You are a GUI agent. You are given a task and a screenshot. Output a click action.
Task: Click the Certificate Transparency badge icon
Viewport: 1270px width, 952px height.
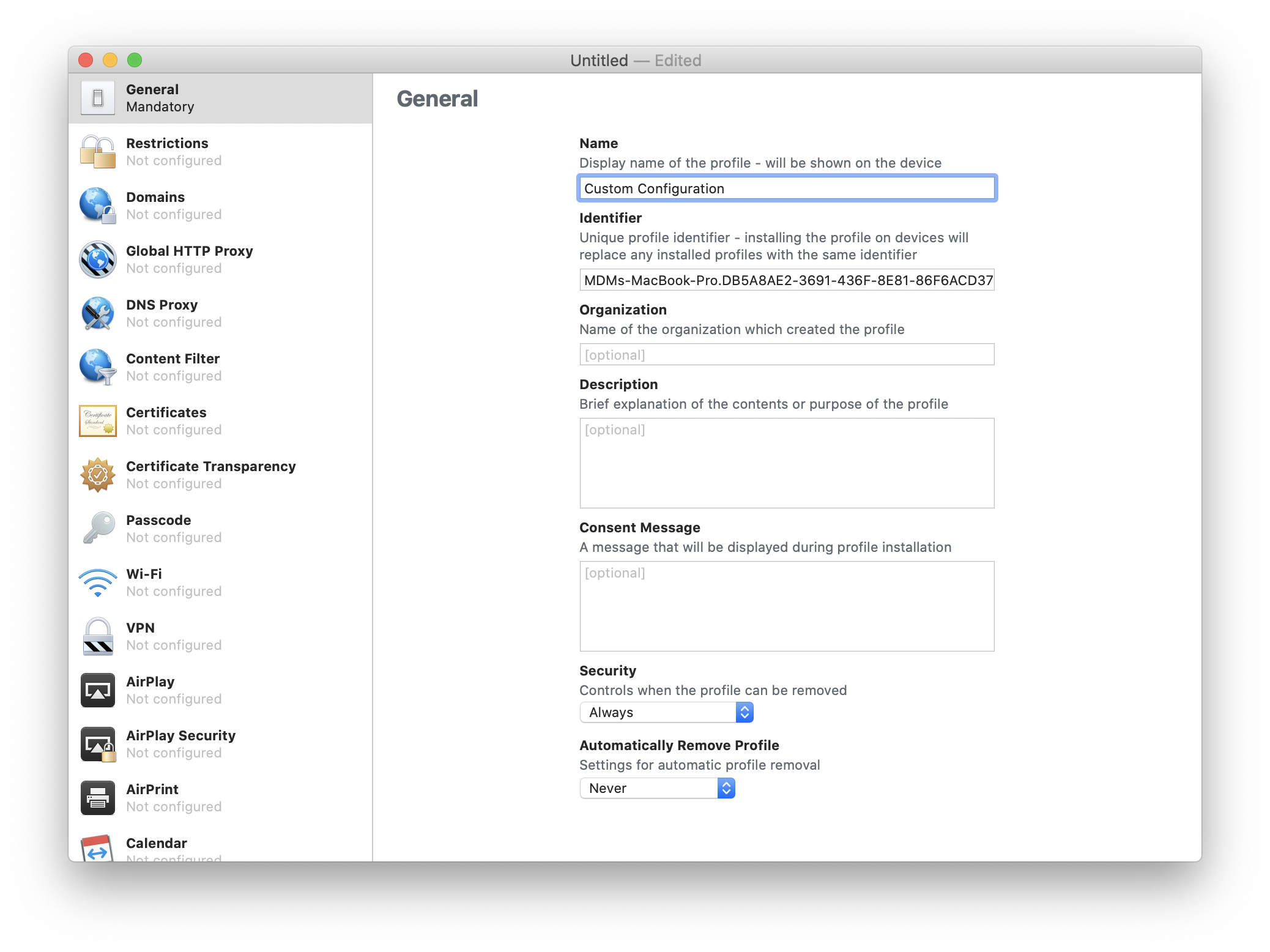click(x=97, y=475)
